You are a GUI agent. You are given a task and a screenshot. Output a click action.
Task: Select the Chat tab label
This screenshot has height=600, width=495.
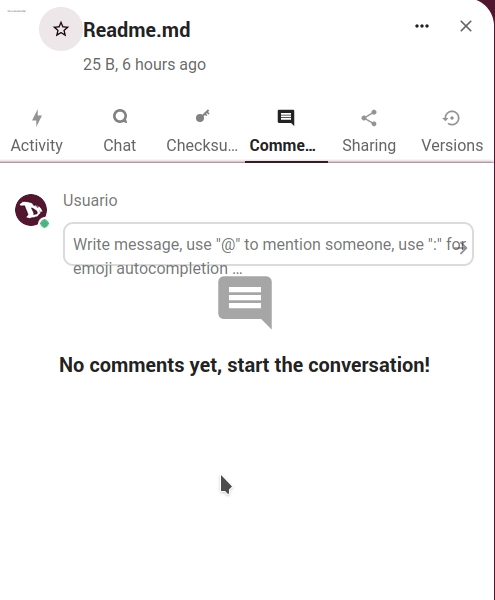click(120, 145)
